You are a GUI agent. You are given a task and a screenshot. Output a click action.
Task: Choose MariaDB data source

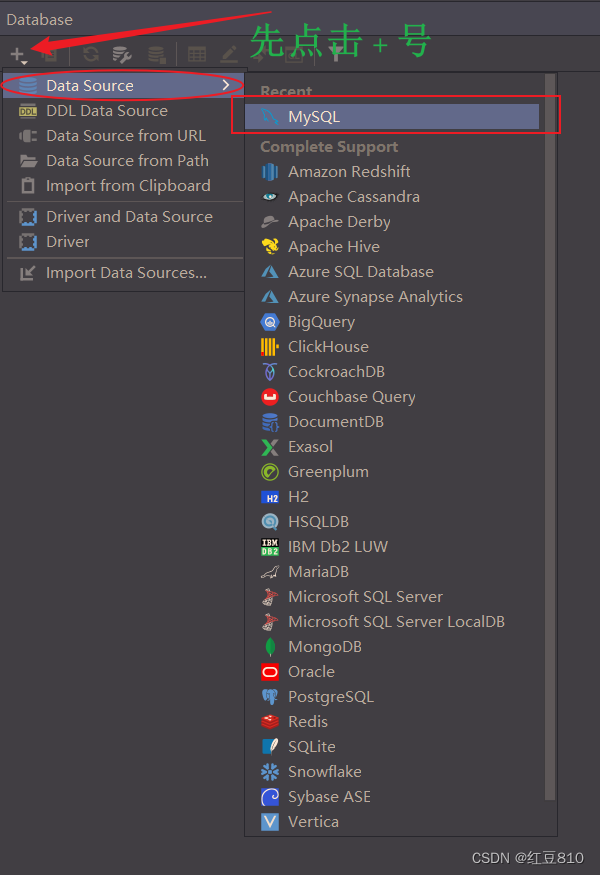click(394, 572)
